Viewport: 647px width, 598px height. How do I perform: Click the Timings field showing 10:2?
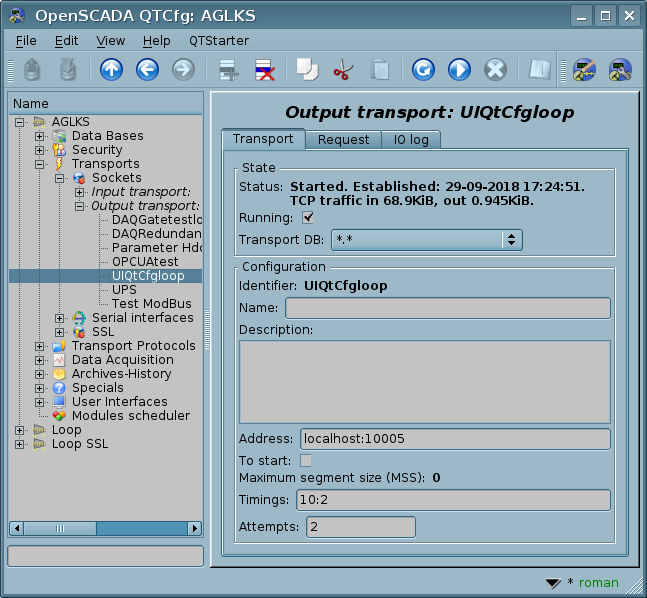[453, 500]
